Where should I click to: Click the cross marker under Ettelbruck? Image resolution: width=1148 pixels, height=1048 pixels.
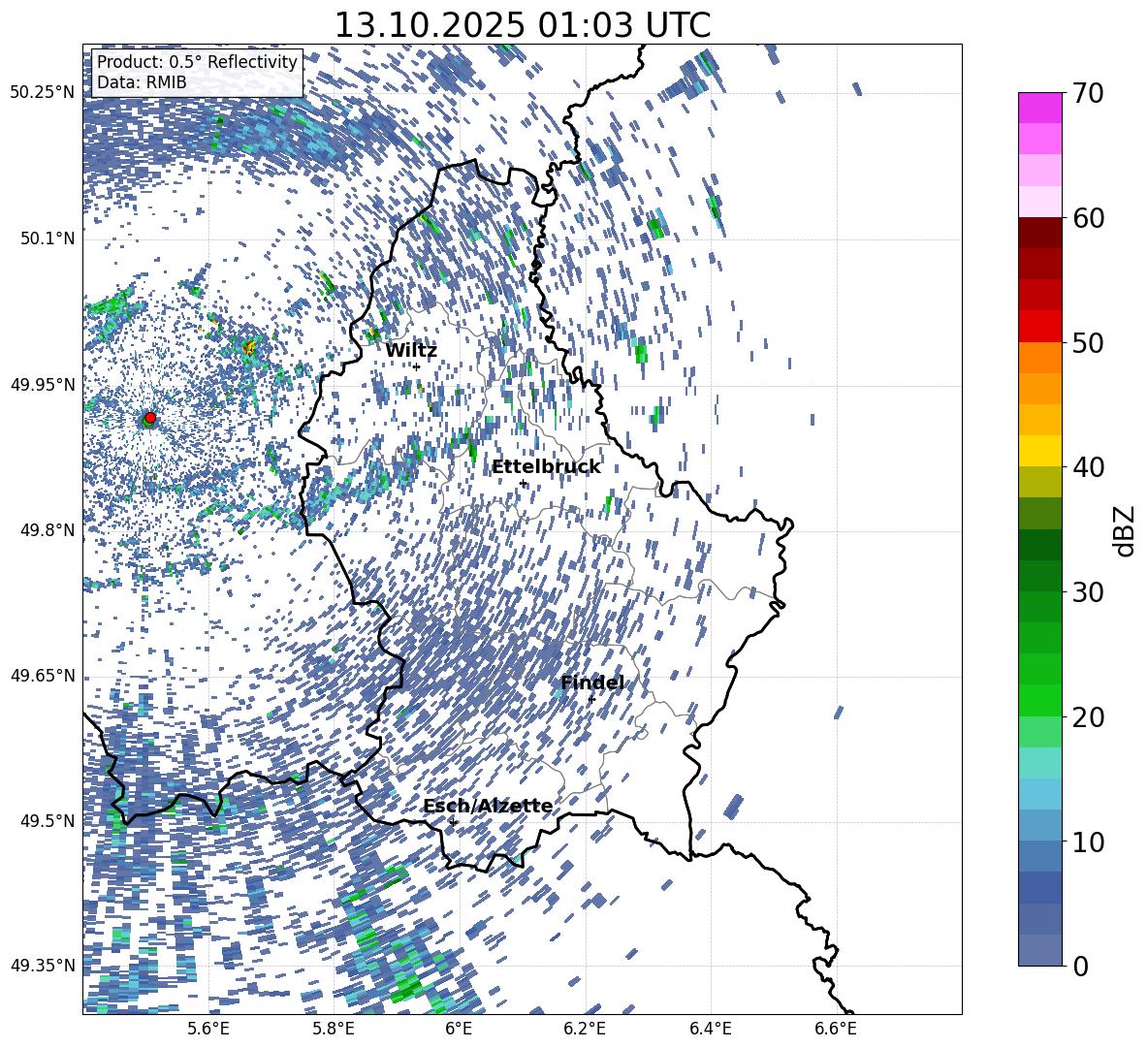[x=523, y=484]
